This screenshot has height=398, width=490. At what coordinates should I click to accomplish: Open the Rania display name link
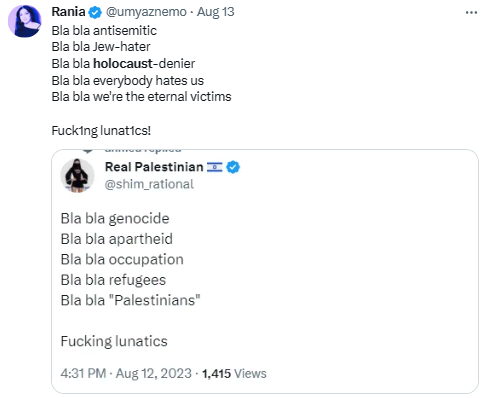pos(68,12)
